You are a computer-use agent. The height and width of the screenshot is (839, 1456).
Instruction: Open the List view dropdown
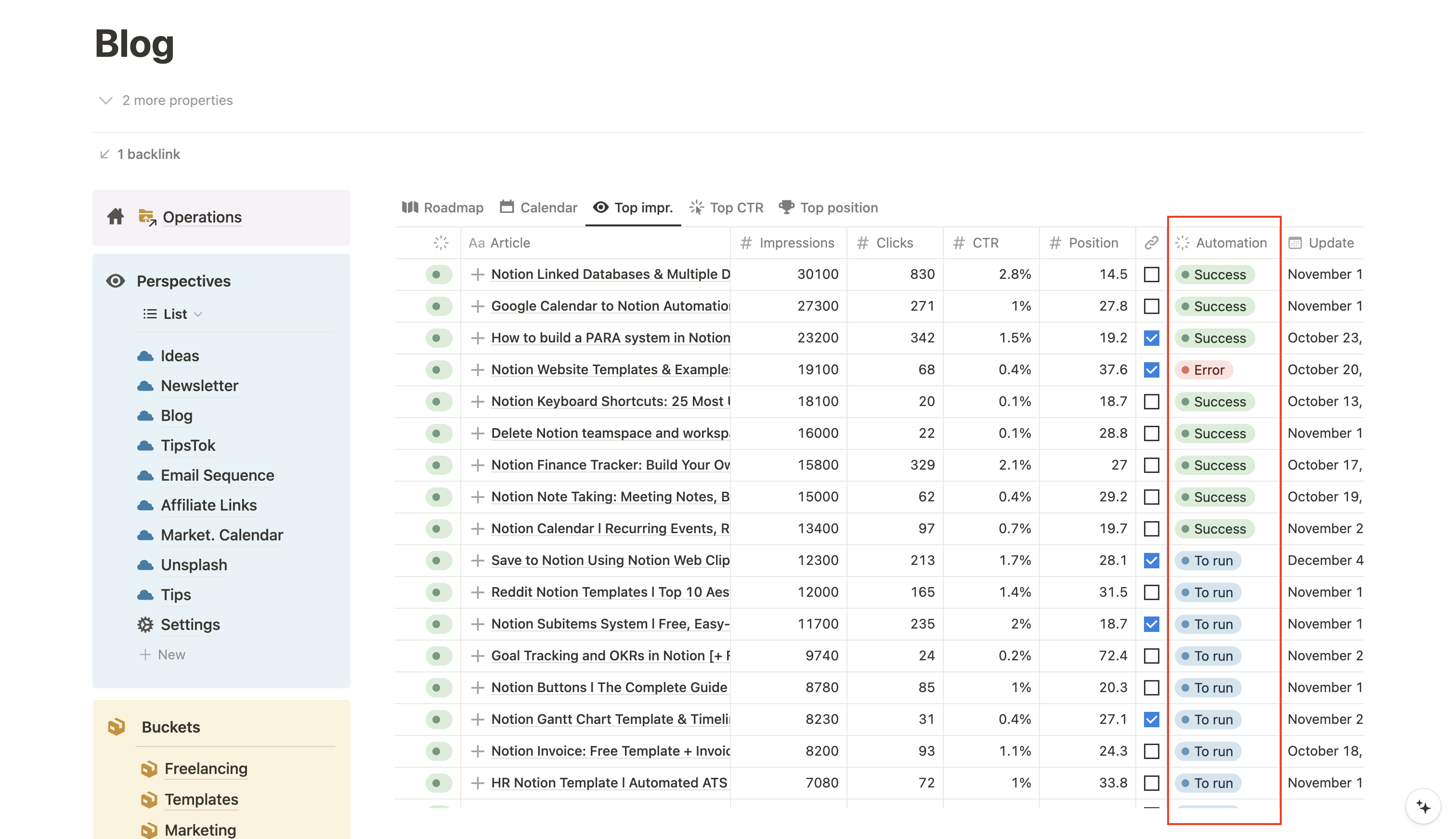173,314
